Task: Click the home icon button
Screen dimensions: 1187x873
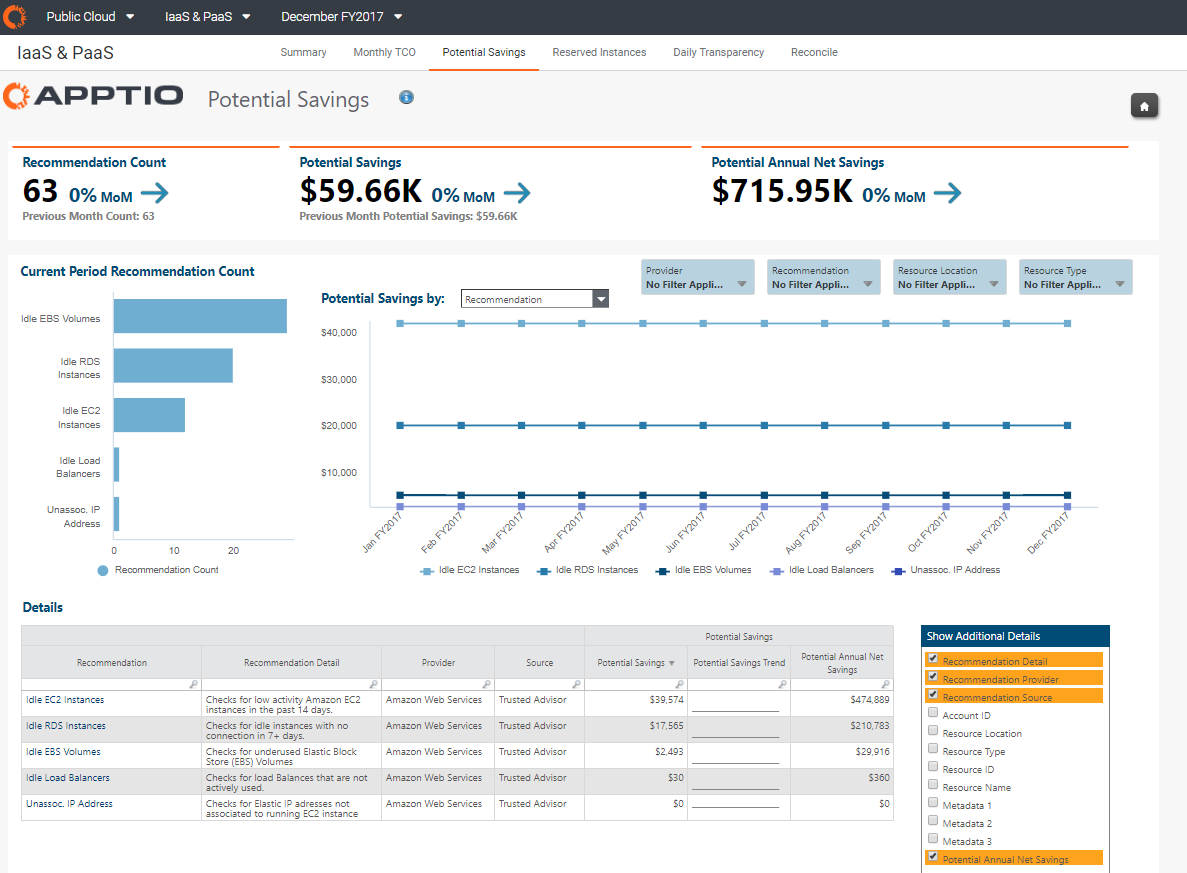Action: [1144, 105]
